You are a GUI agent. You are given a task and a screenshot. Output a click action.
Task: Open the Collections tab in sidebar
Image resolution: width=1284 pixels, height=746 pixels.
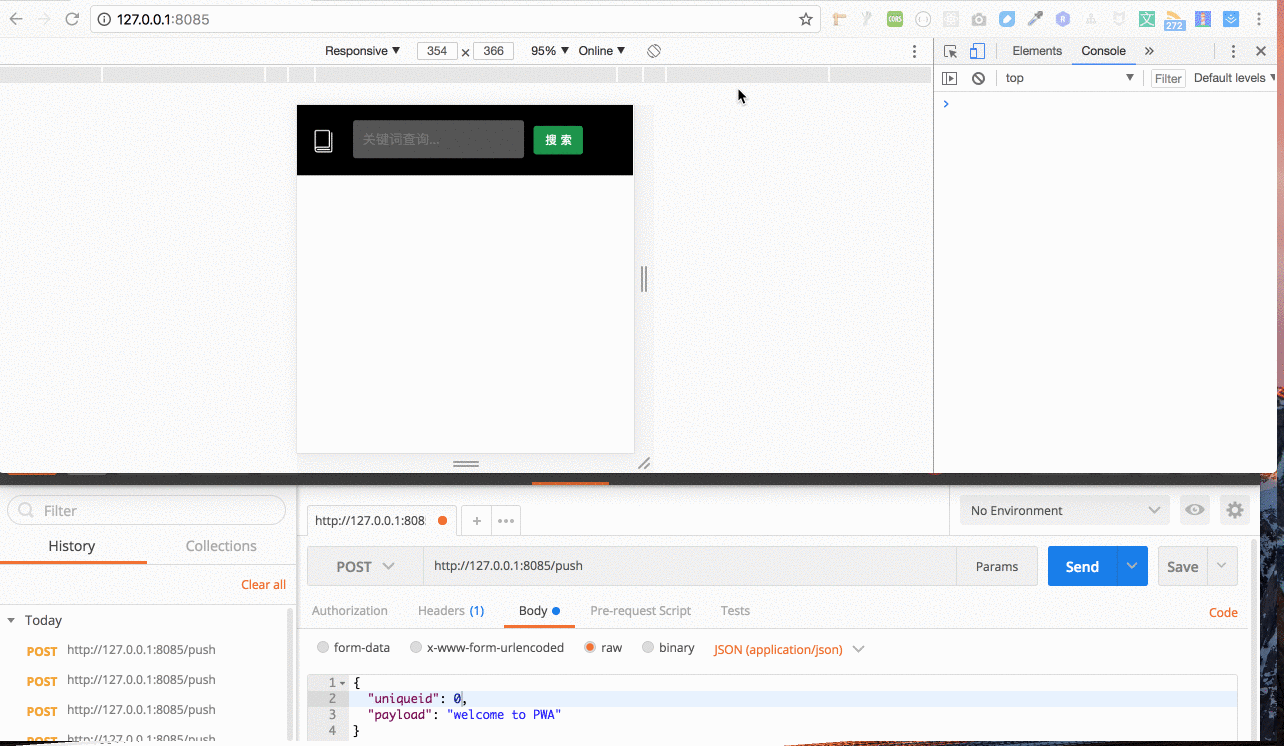(221, 546)
